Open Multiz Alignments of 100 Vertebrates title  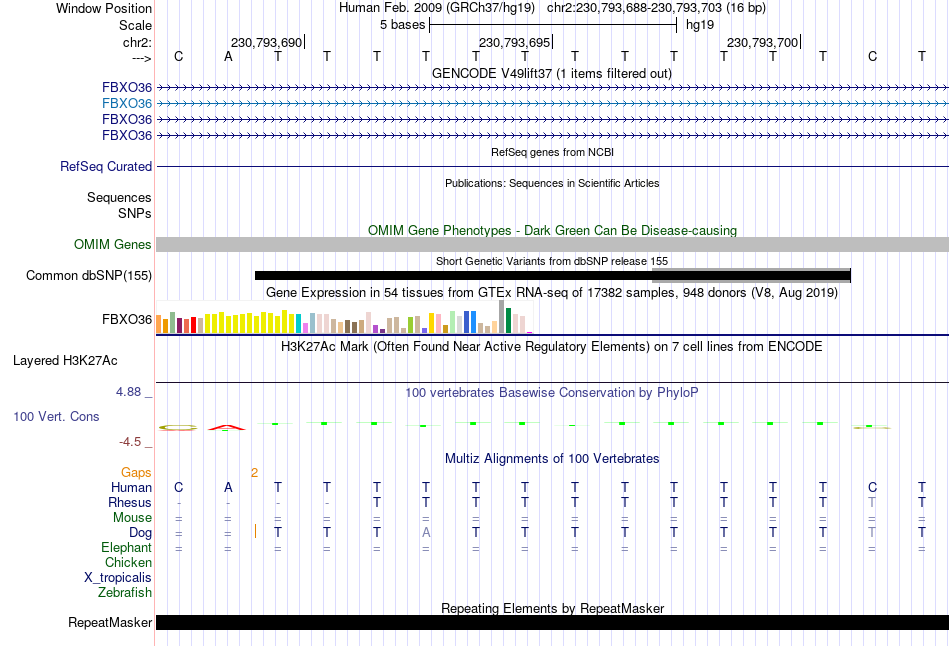pyautogui.click(x=552, y=459)
